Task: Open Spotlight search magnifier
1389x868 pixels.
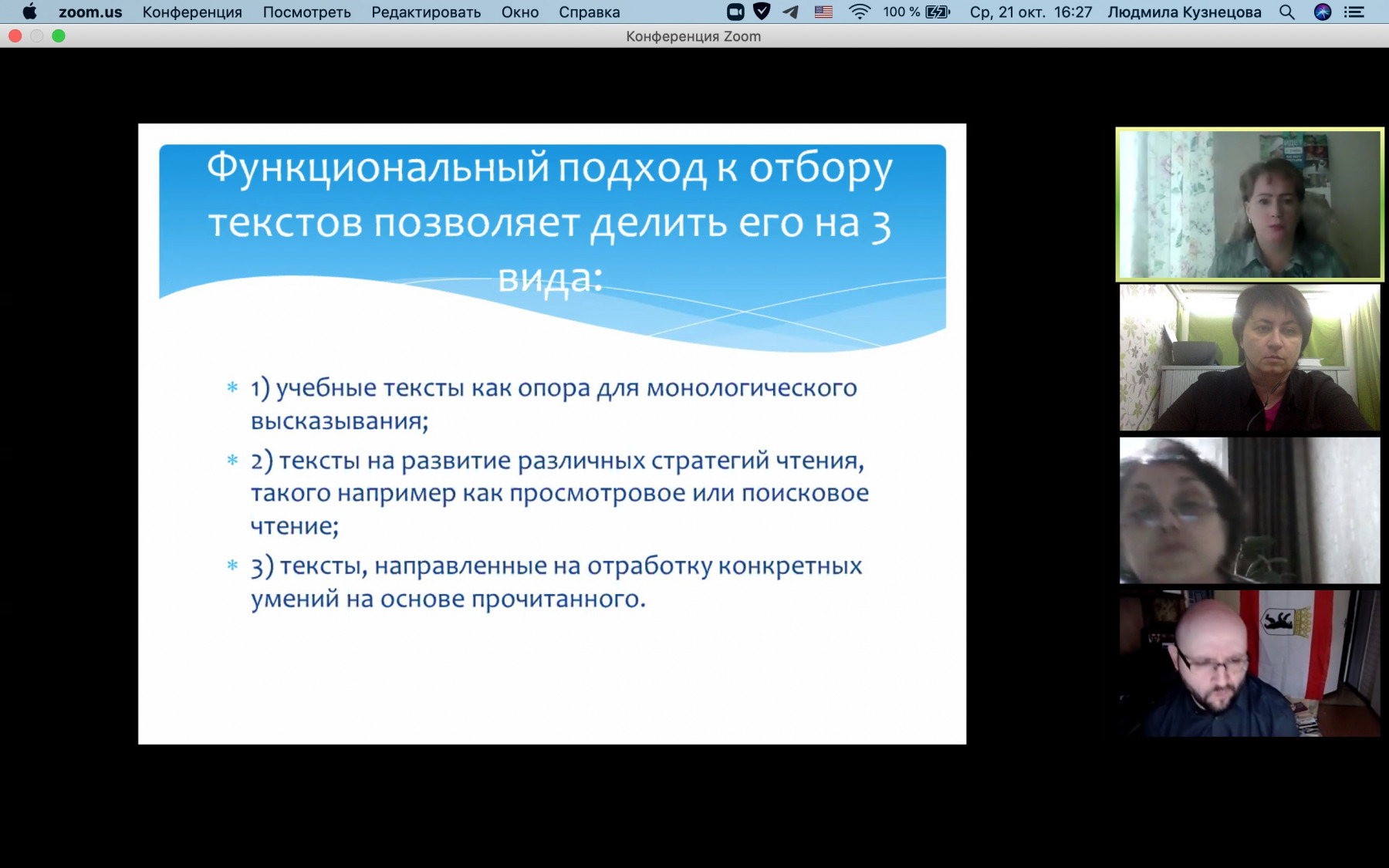Action: [x=1286, y=12]
